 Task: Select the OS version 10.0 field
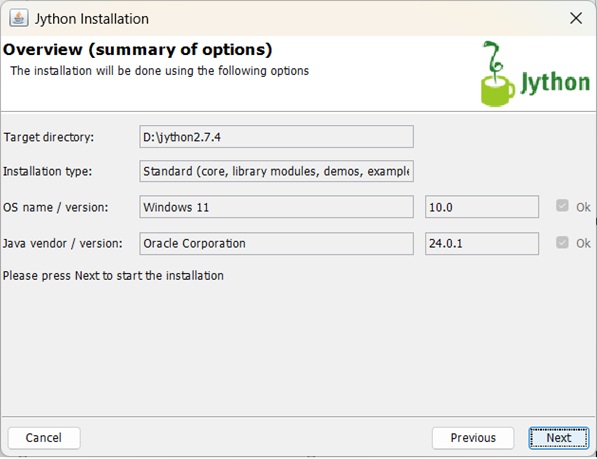click(482, 207)
